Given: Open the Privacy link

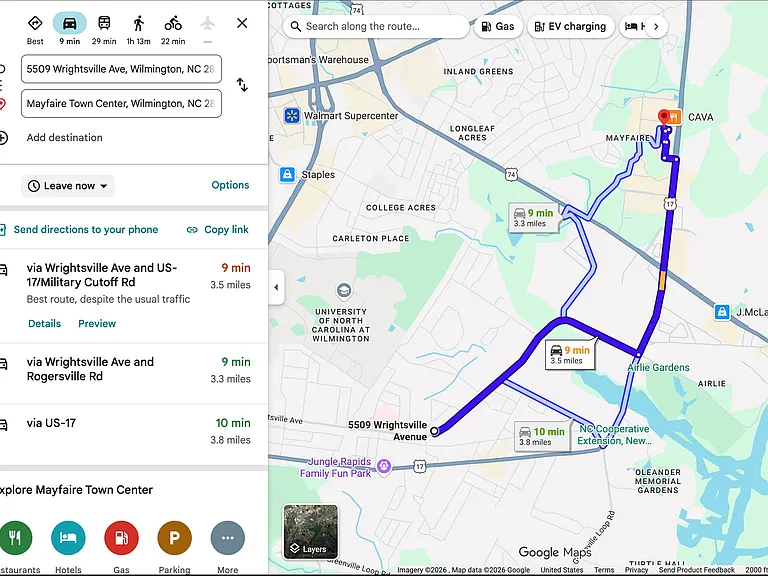Looking at the screenshot, I should [636, 570].
